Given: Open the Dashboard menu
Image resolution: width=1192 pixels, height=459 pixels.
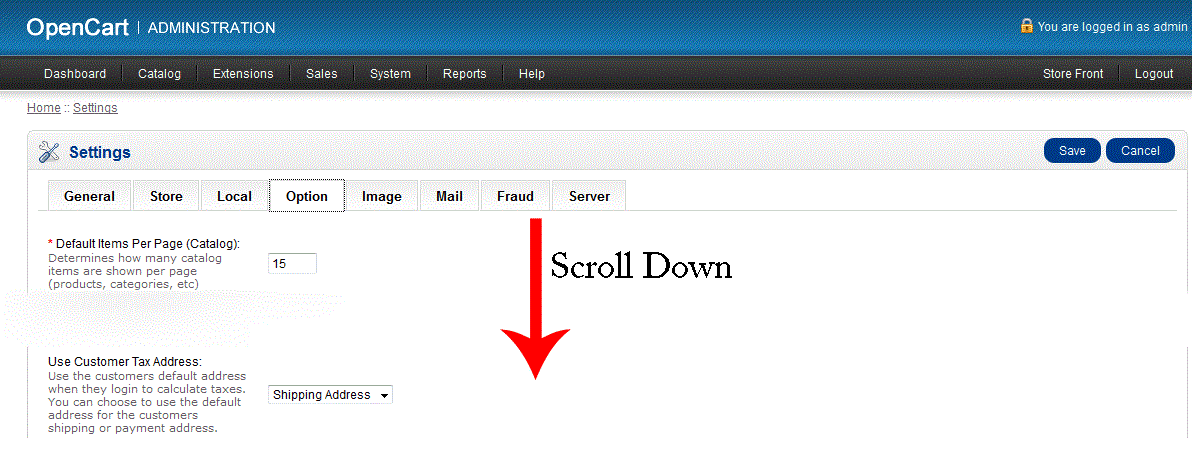Looking at the screenshot, I should [x=75, y=74].
